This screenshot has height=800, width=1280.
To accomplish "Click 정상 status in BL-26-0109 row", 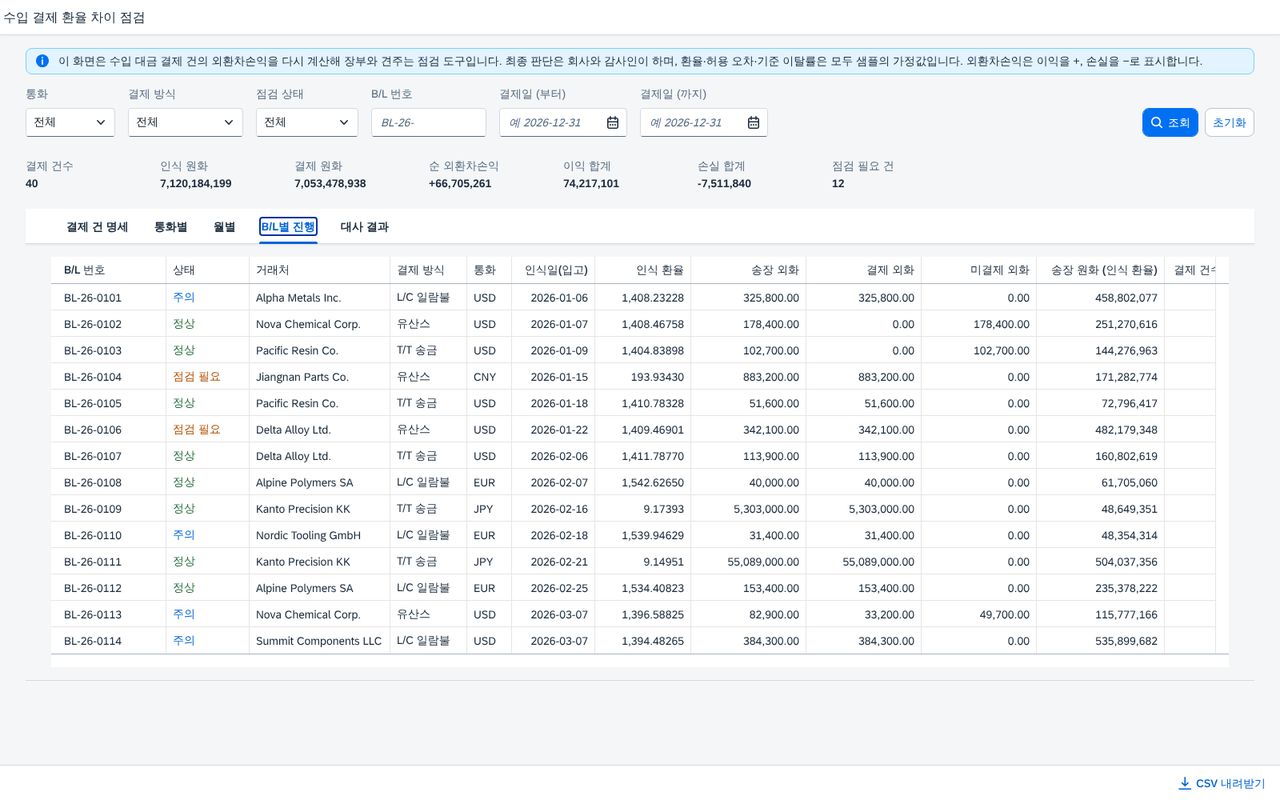I will coord(184,509).
